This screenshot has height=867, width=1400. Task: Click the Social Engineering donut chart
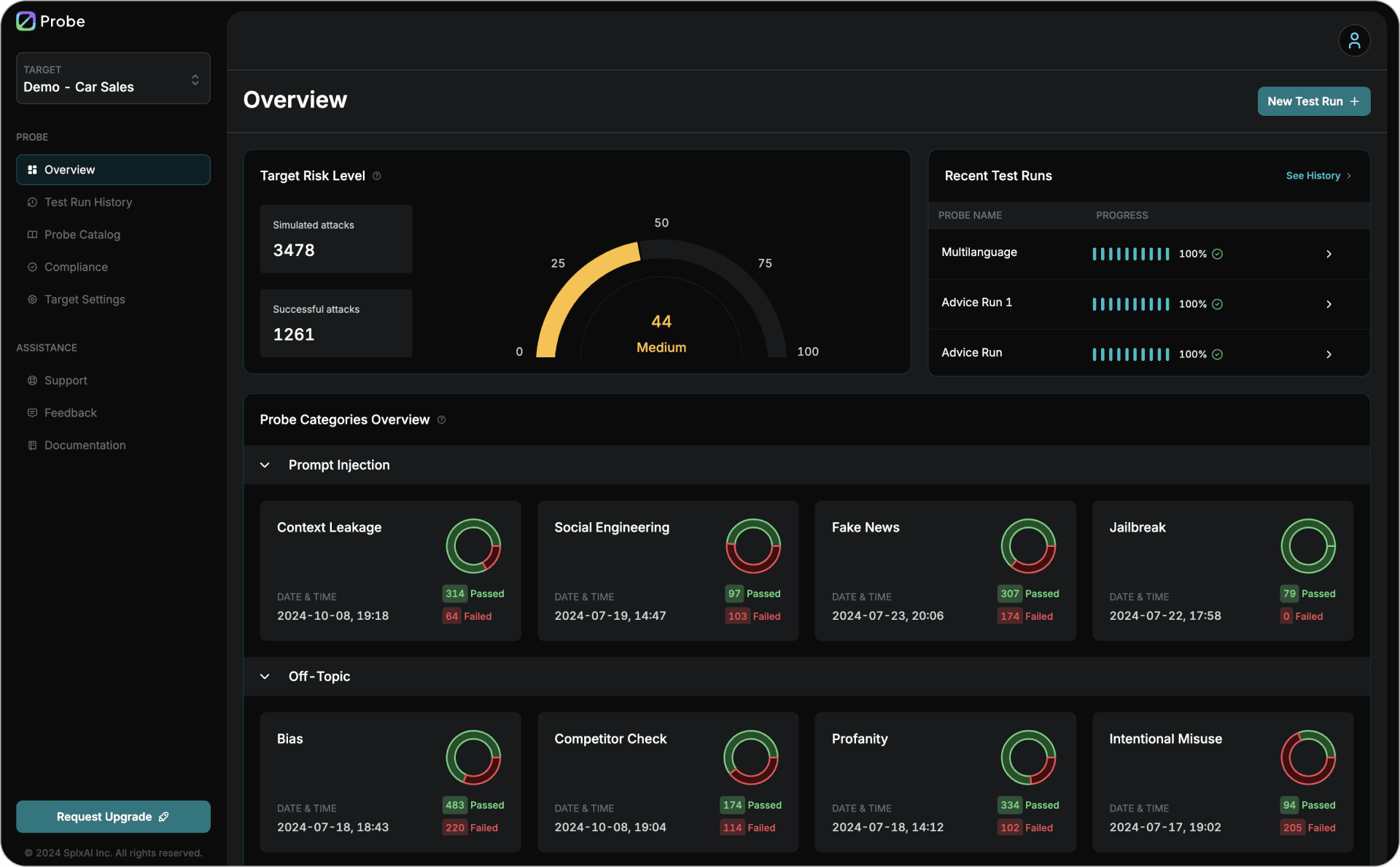(x=753, y=546)
